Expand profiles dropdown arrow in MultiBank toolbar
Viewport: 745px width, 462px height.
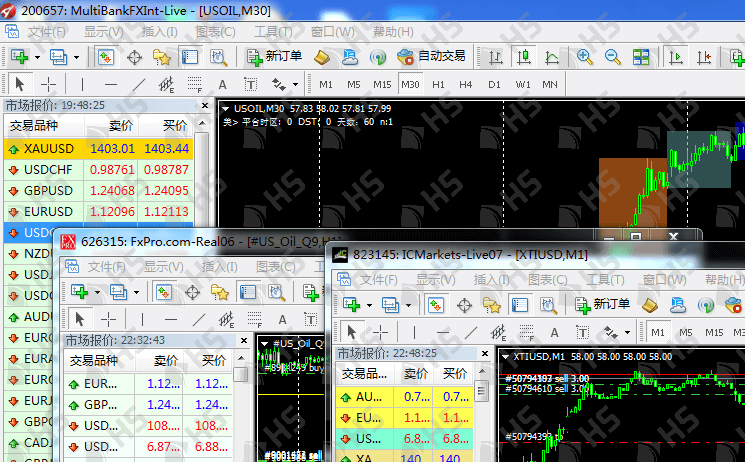pyautogui.click(x=76, y=58)
